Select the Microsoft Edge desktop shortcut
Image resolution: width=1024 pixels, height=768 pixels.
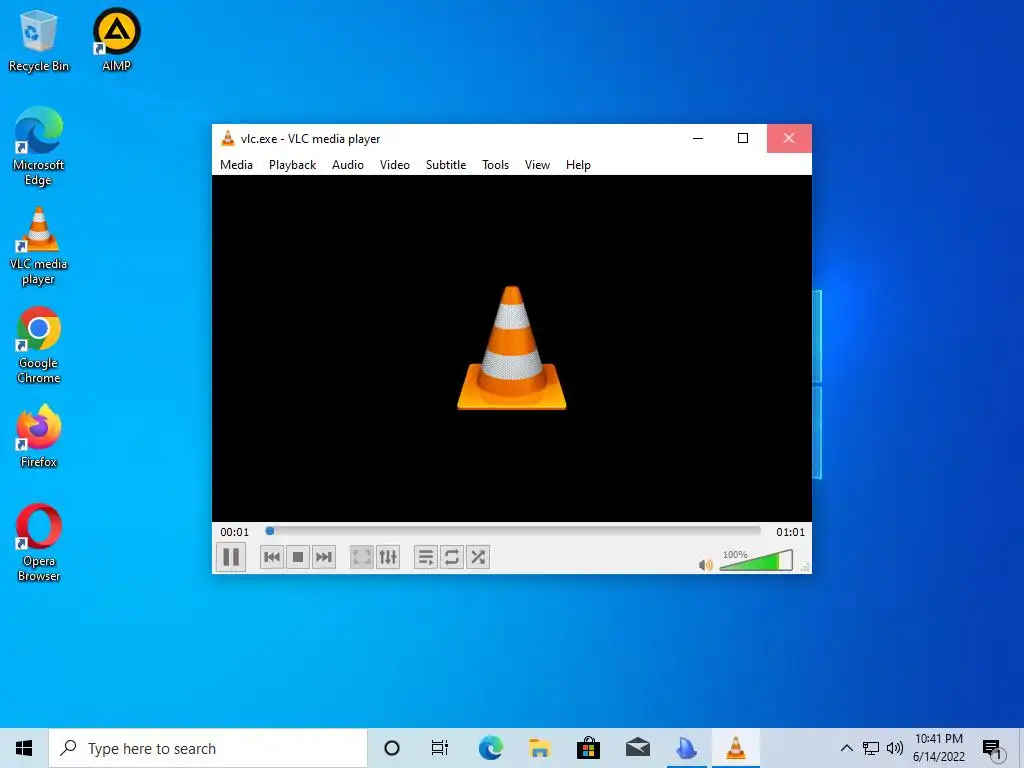(x=39, y=146)
